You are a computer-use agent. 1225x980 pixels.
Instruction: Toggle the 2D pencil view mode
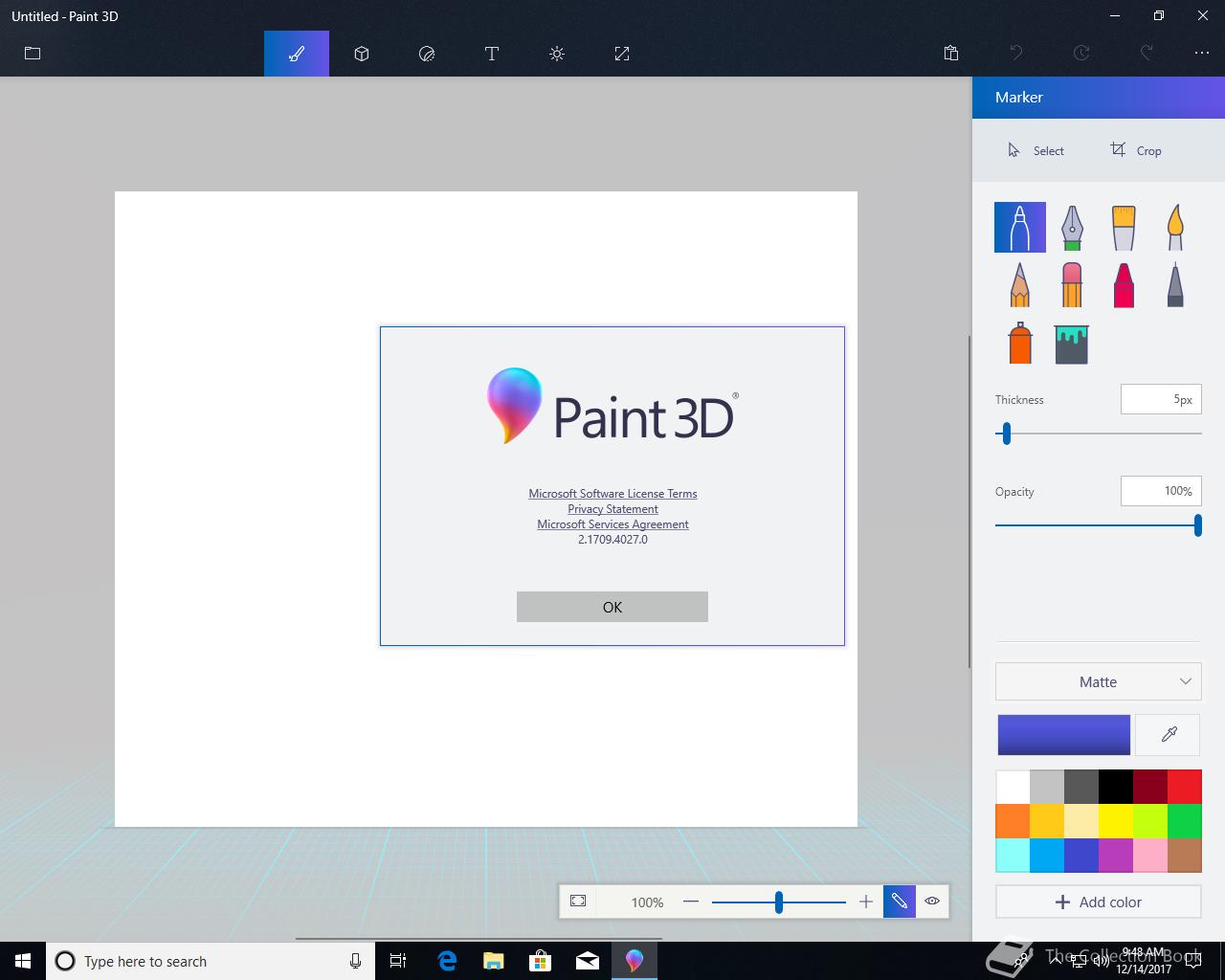coord(900,902)
